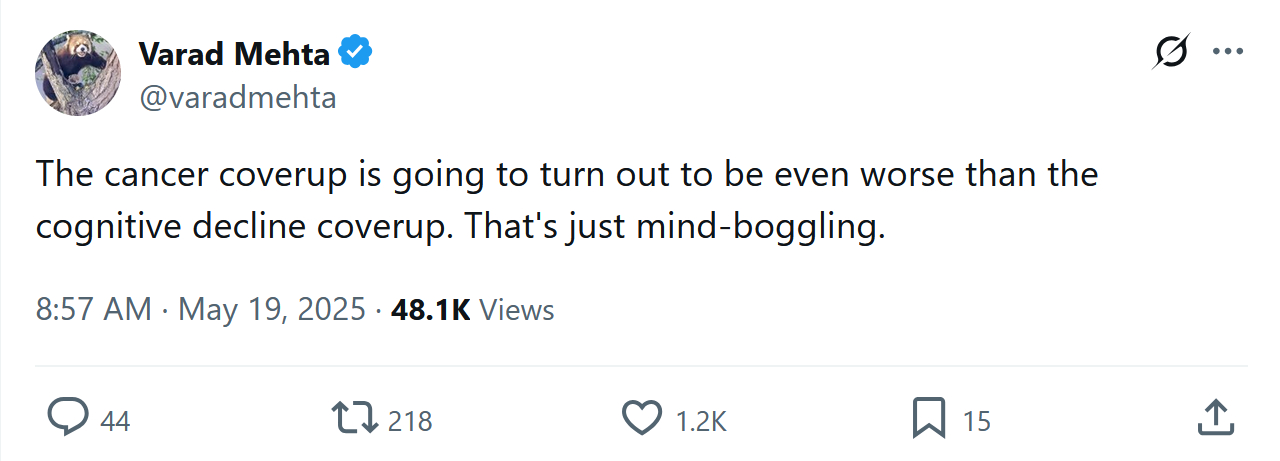This screenshot has height=461, width=1280.
Task: Click the repost count 218
Action: (x=410, y=421)
